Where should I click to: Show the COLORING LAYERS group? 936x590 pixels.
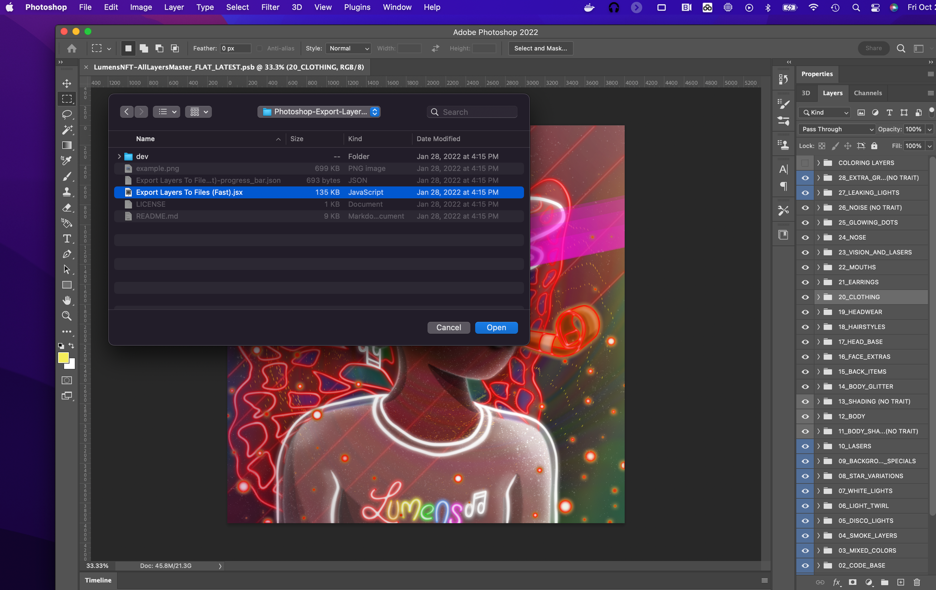pos(805,163)
